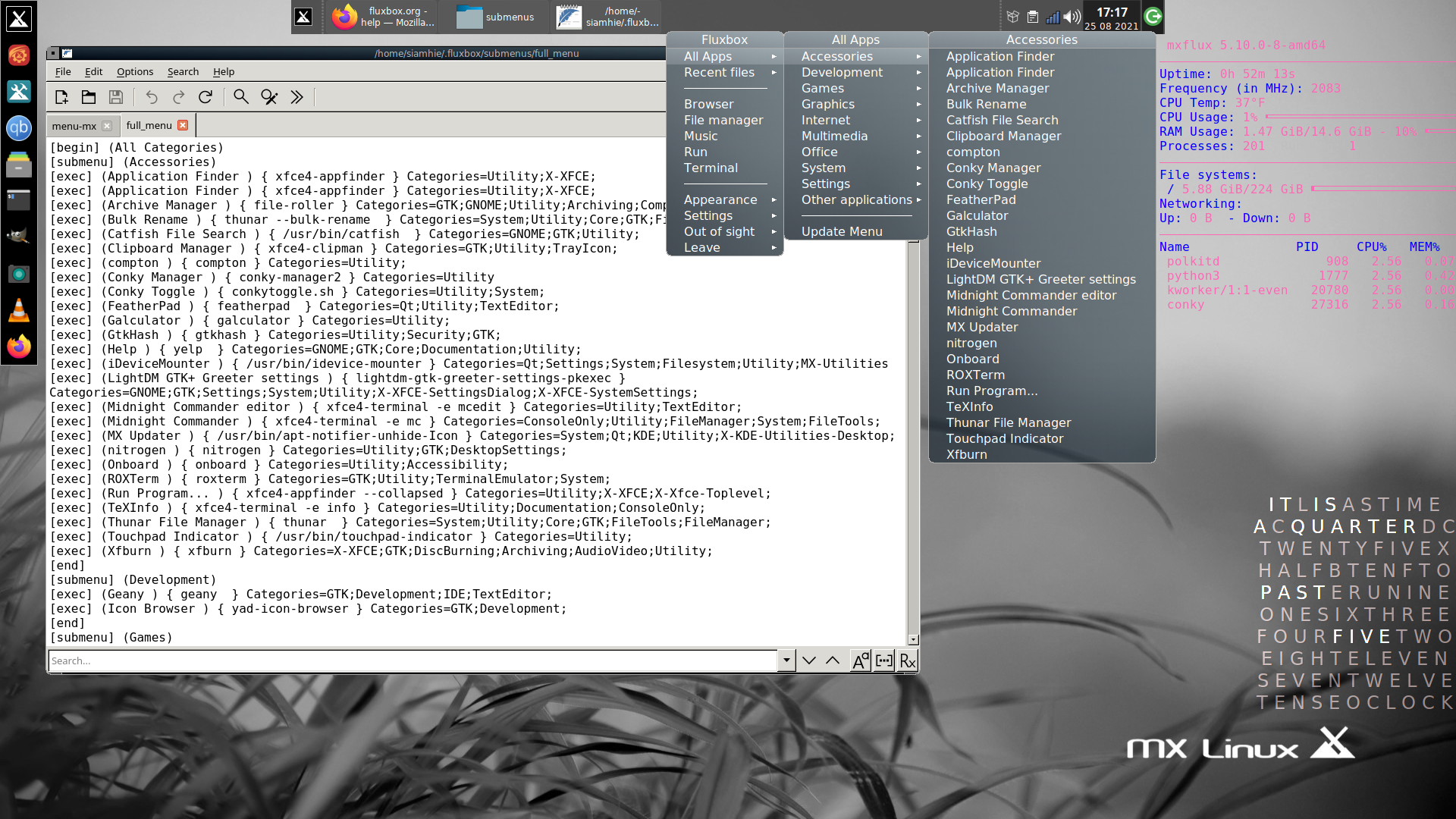Click the Search text field
1456x819 pixels.
pyautogui.click(x=413, y=661)
